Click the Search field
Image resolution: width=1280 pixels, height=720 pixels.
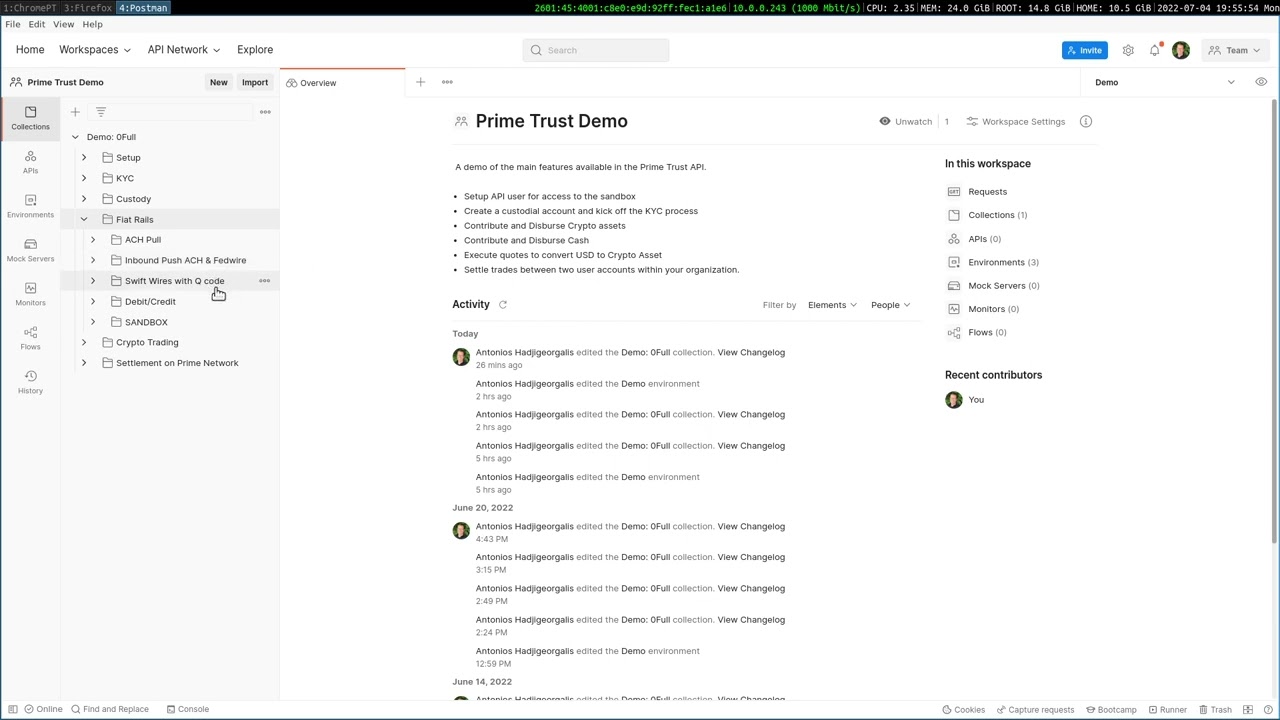(596, 50)
